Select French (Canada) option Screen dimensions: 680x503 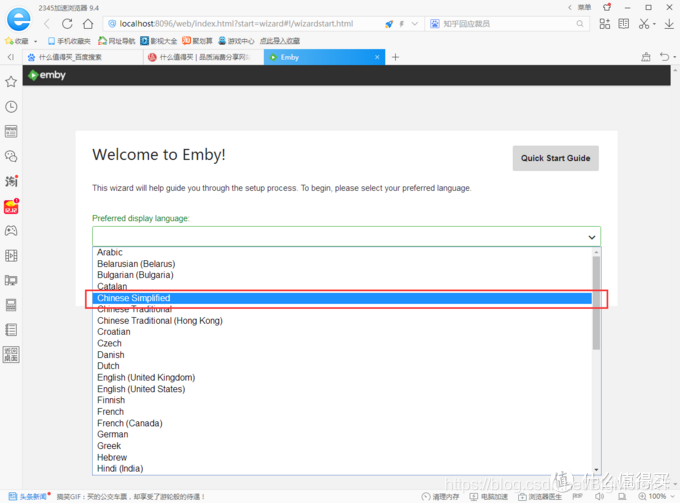click(x=342, y=423)
